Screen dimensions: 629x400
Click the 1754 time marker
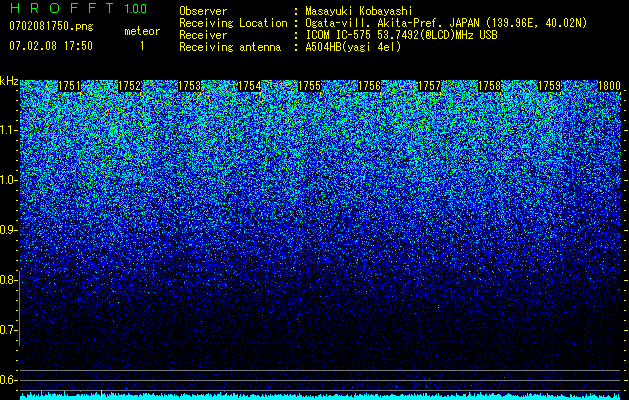click(250, 86)
